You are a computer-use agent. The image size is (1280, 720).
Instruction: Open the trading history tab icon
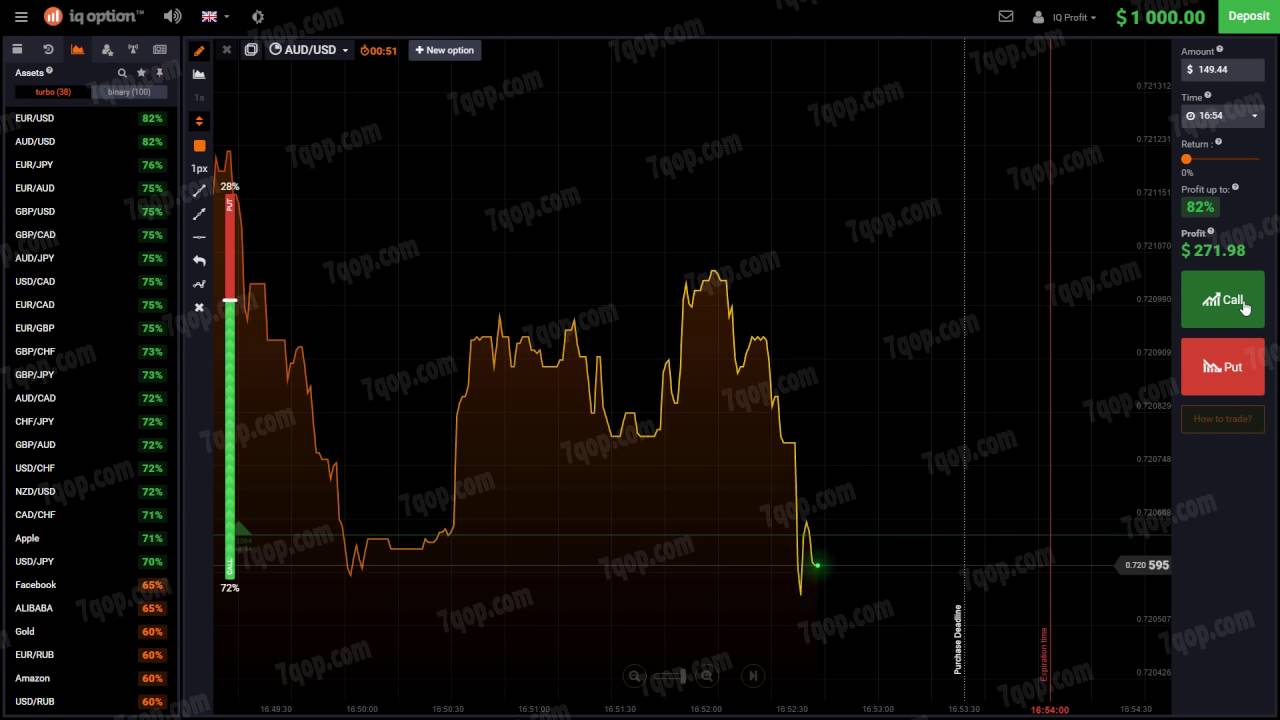48,49
